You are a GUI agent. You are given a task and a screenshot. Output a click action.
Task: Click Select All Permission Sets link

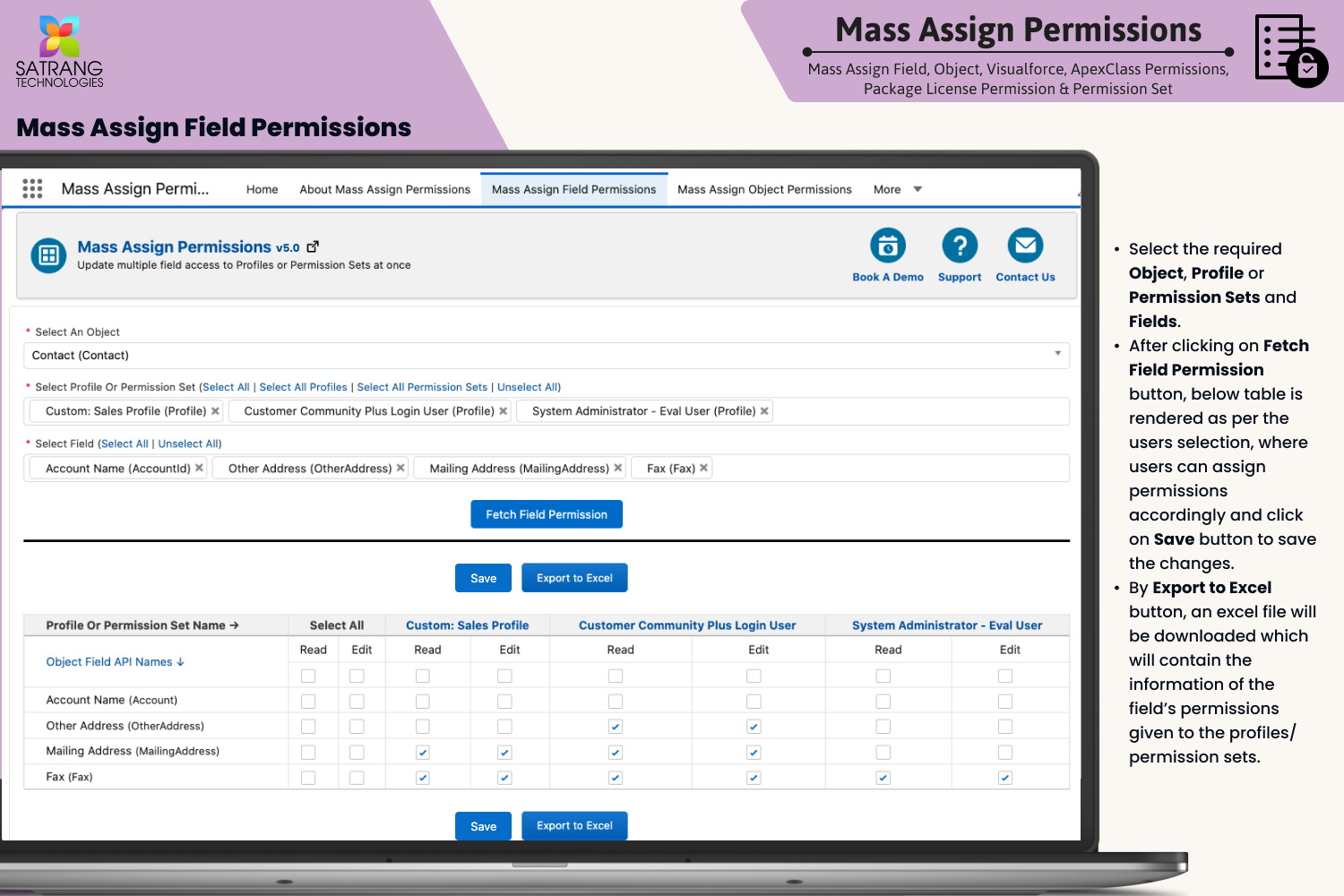pos(422,387)
